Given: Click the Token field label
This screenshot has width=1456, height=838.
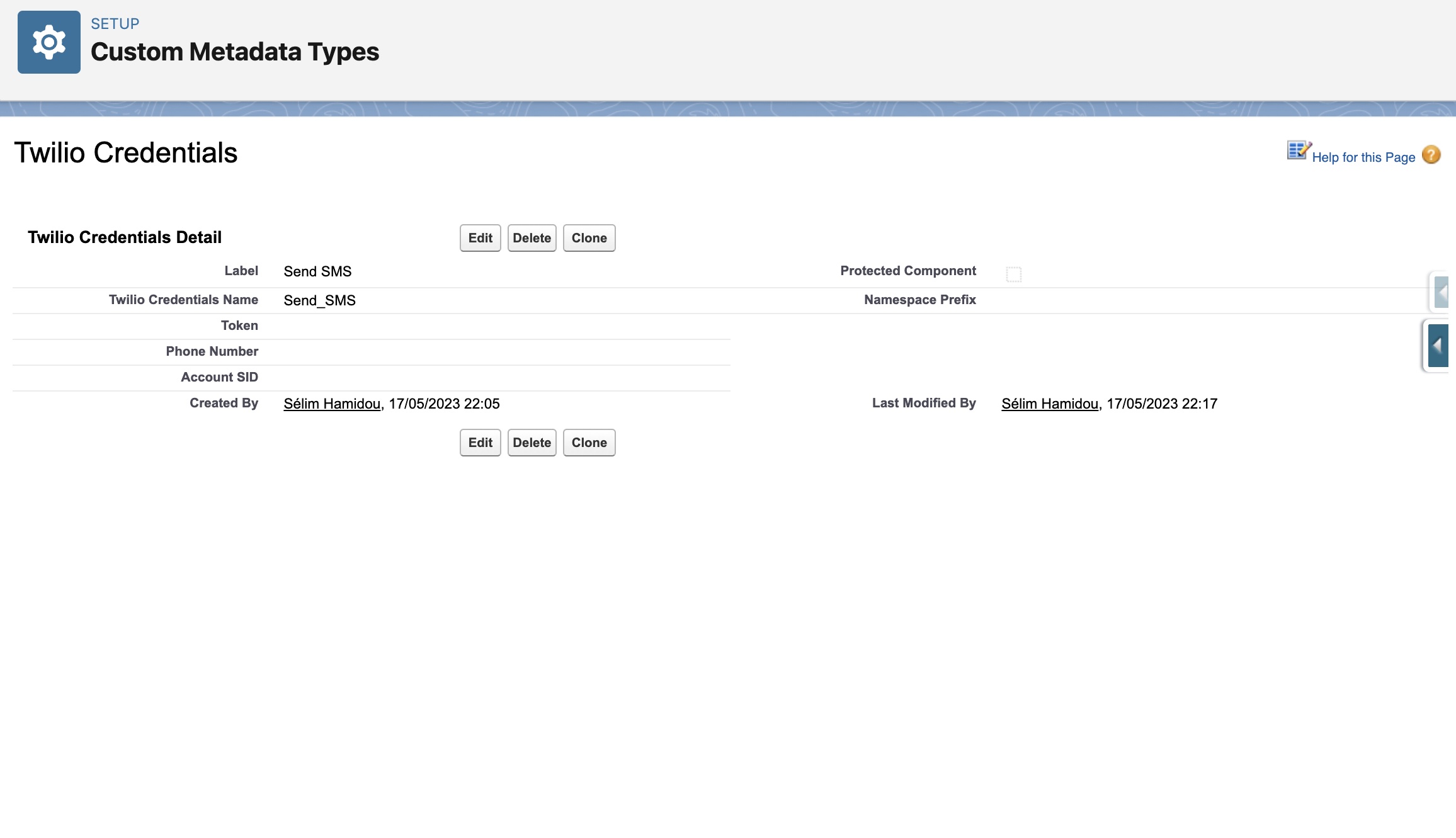Looking at the screenshot, I should tap(239, 326).
